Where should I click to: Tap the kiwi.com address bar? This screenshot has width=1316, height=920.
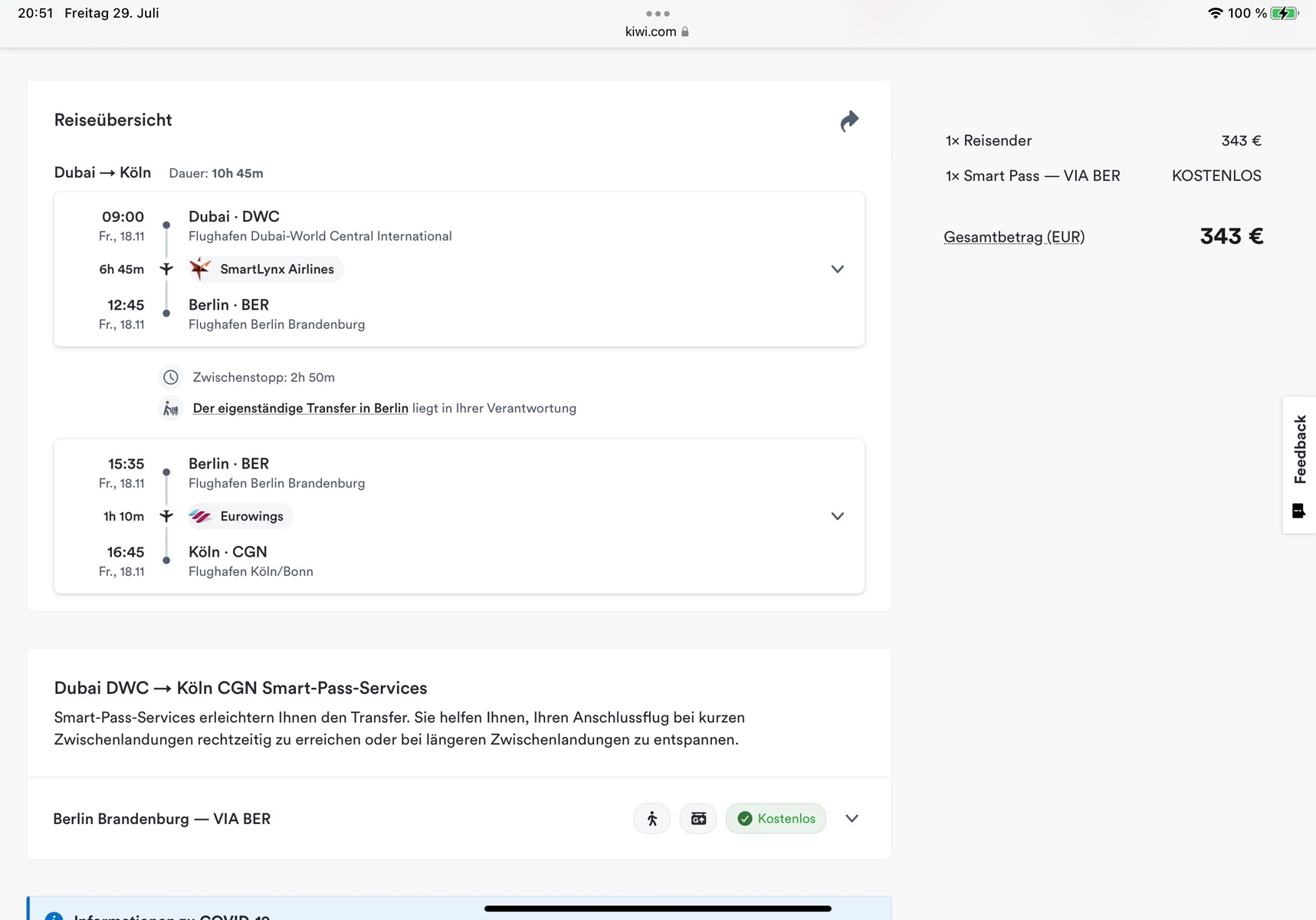point(651,32)
